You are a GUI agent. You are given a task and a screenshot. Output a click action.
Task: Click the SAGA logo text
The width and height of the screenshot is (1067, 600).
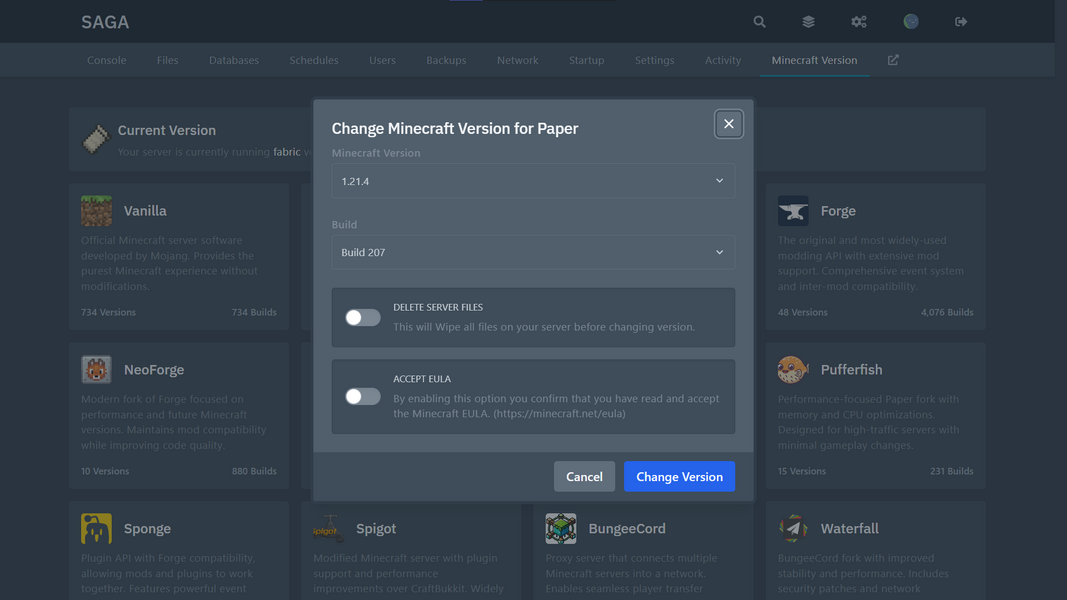pyautogui.click(x=105, y=22)
